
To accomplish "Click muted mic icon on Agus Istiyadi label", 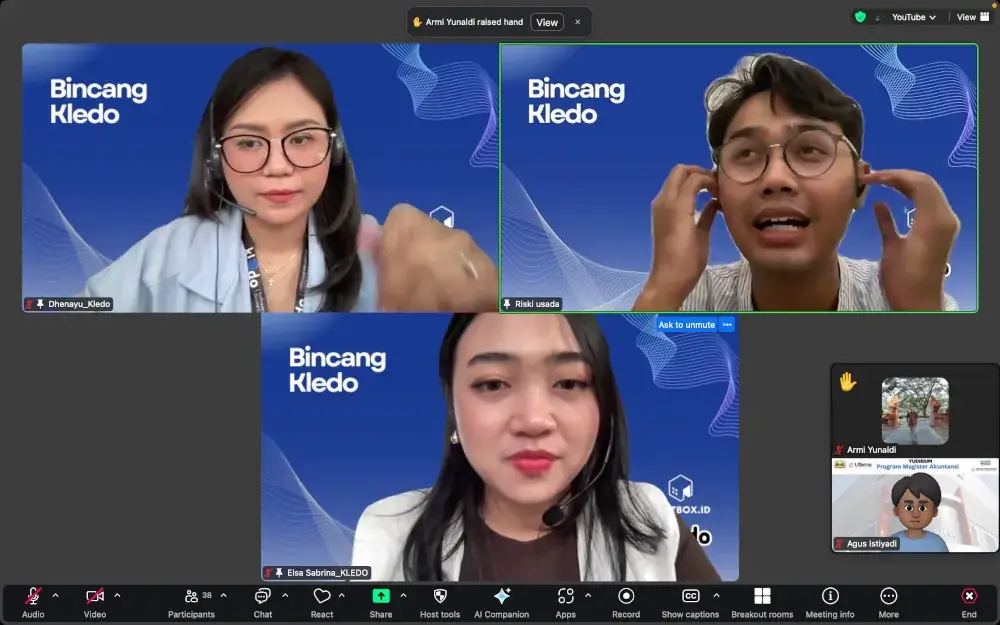I will [840, 544].
